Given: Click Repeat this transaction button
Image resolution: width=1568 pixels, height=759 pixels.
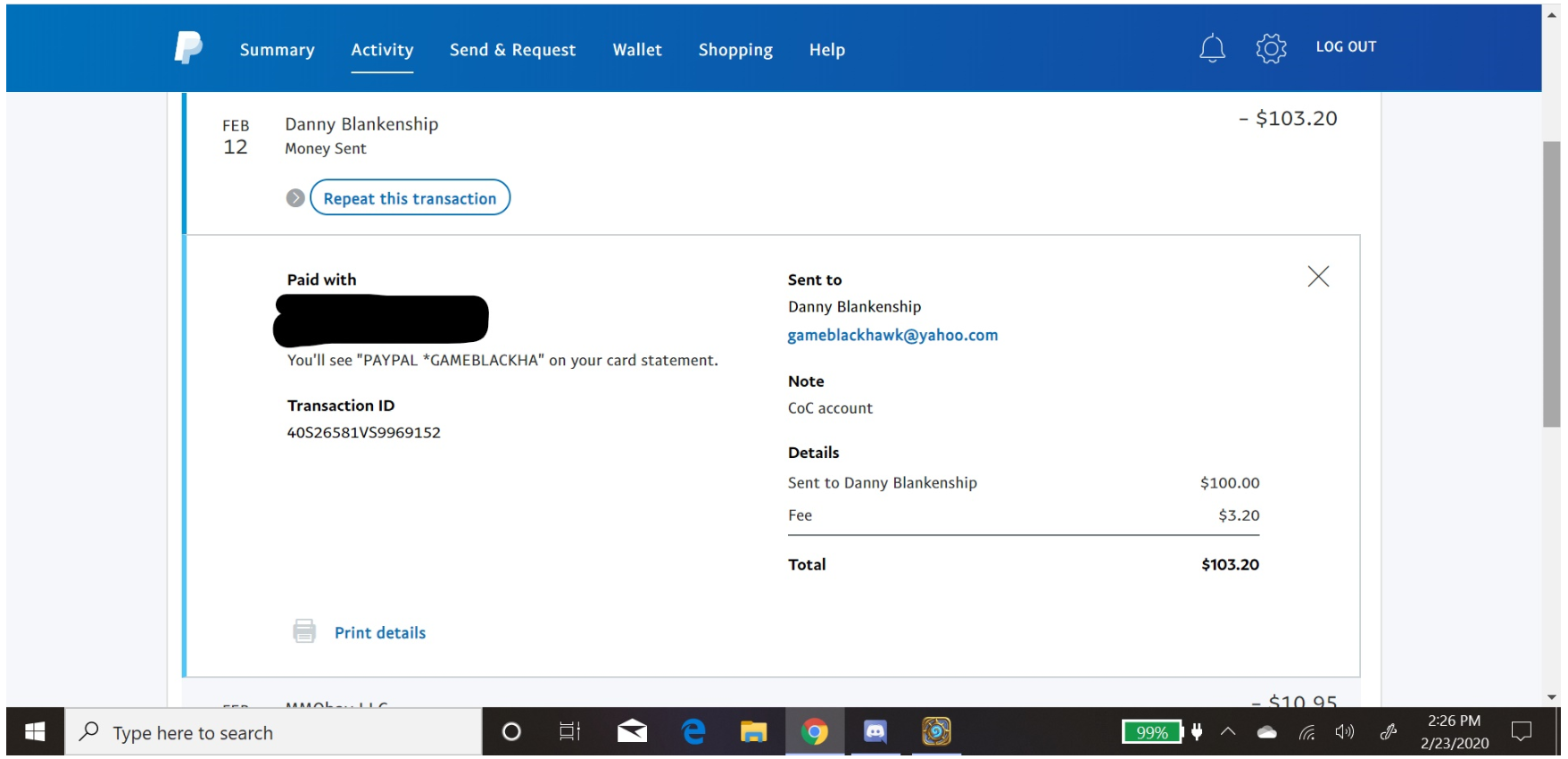Looking at the screenshot, I should click(x=410, y=198).
